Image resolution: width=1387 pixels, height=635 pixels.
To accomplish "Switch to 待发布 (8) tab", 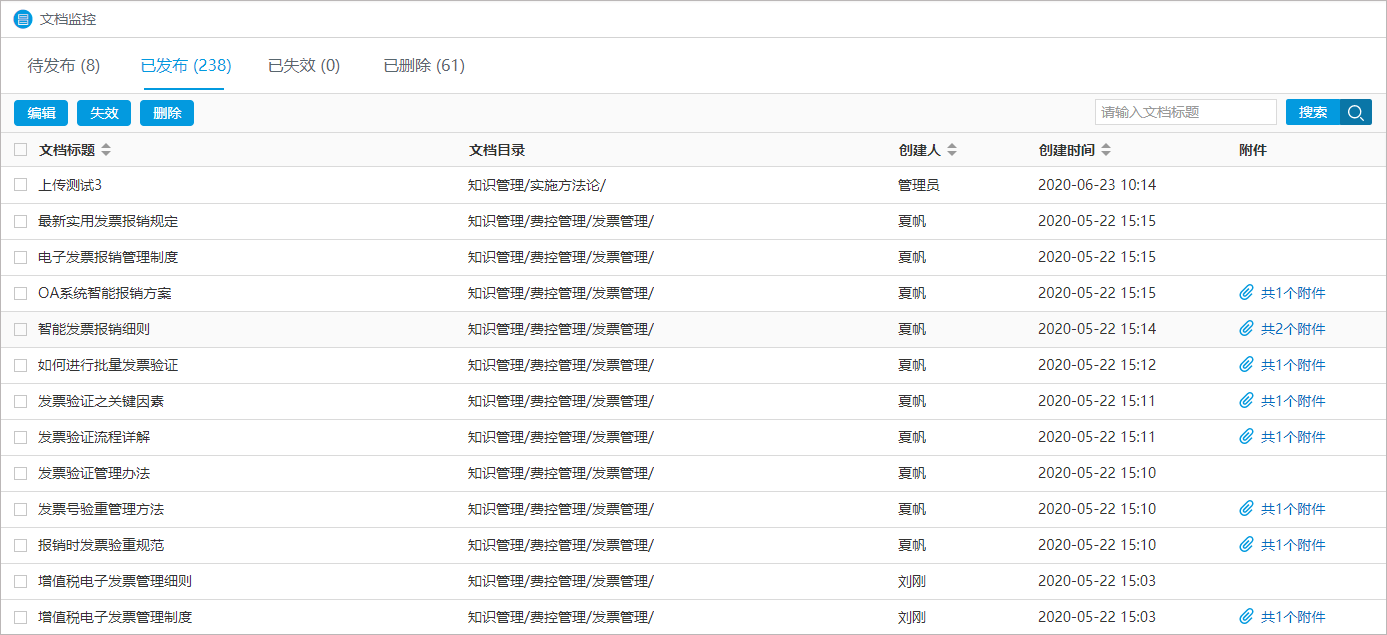I will 64,66.
